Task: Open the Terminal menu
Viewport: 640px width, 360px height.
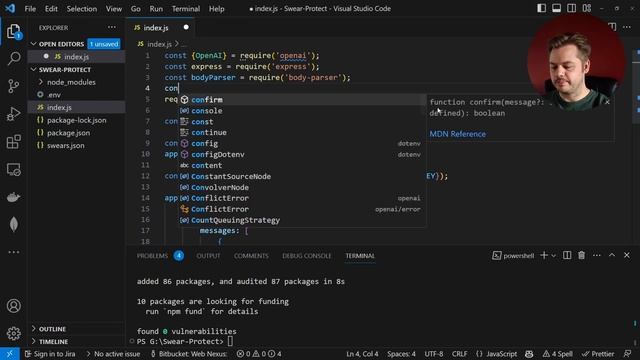Action: (186, 9)
